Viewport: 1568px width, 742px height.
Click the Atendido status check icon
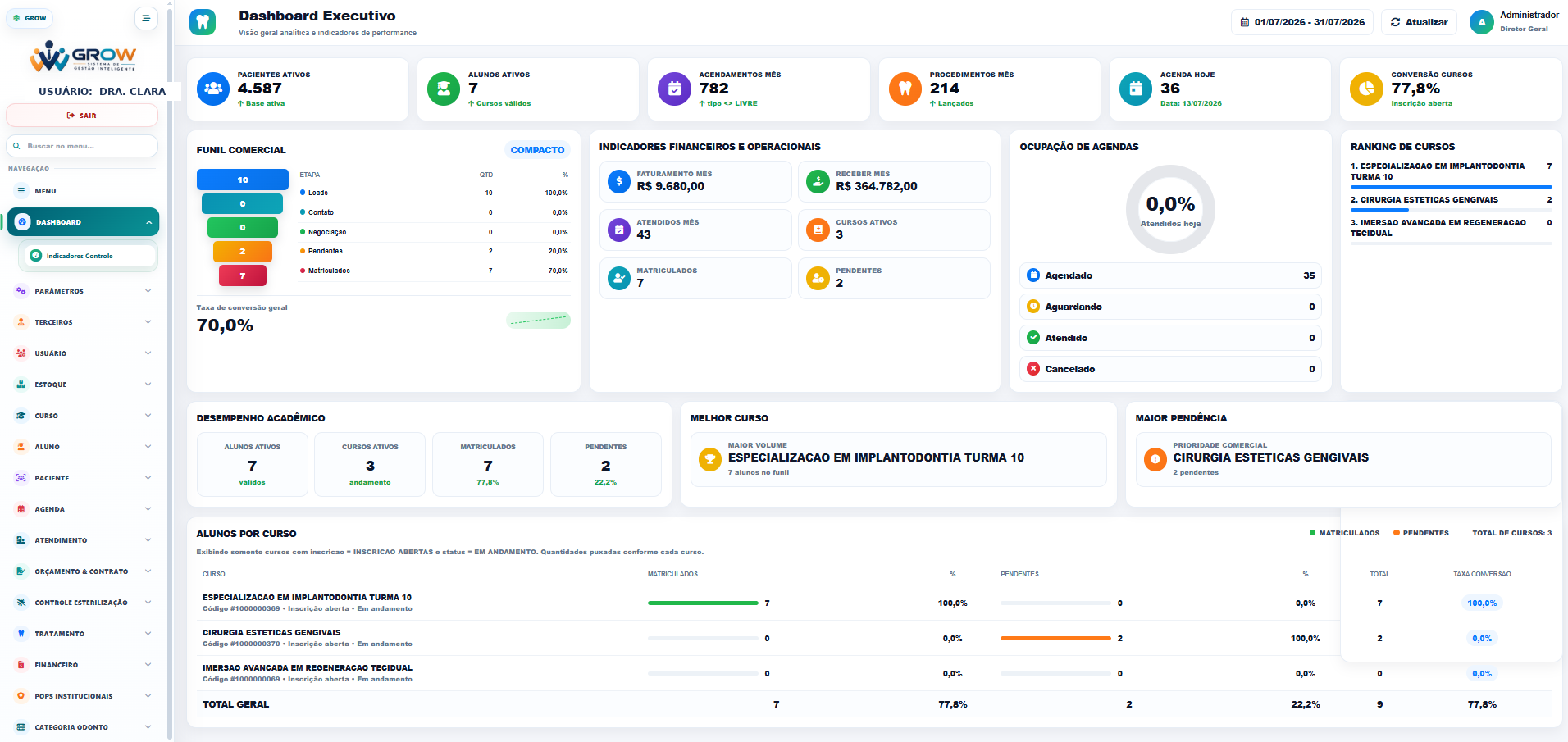[1033, 338]
